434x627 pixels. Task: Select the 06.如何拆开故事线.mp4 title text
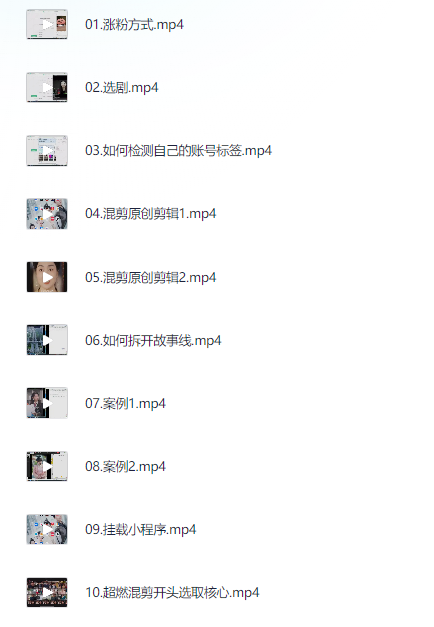pyautogui.click(x=153, y=341)
